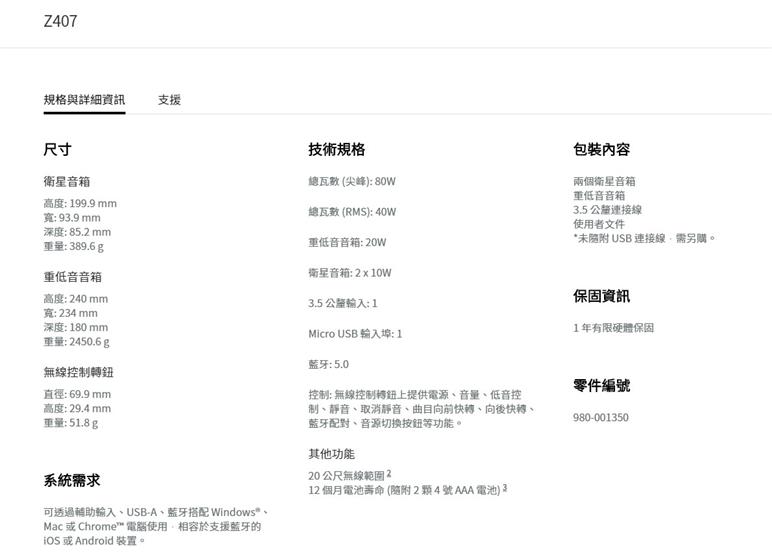The width and height of the screenshot is (772, 558).
Task: Click the 包裝內容 heading
Action: pyautogui.click(x=601, y=149)
